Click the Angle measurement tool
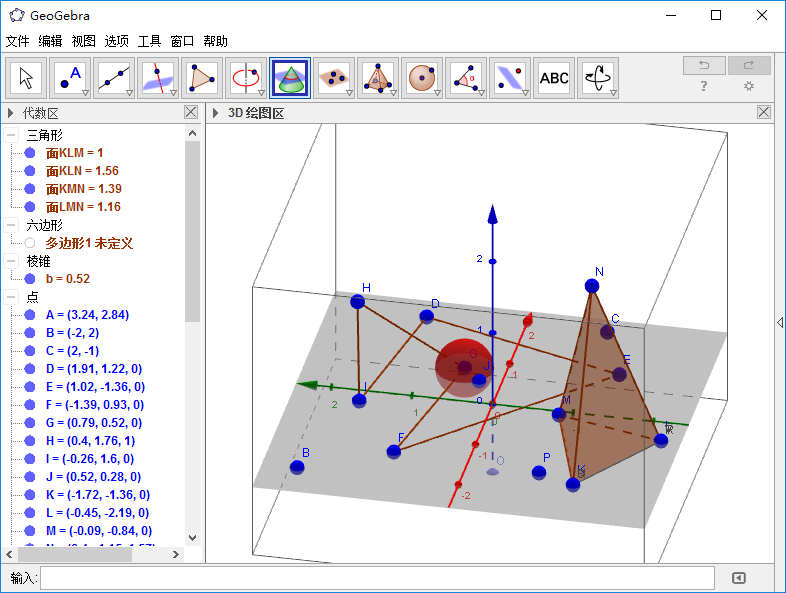This screenshot has width=786, height=593. pyautogui.click(x=466, y=77)
